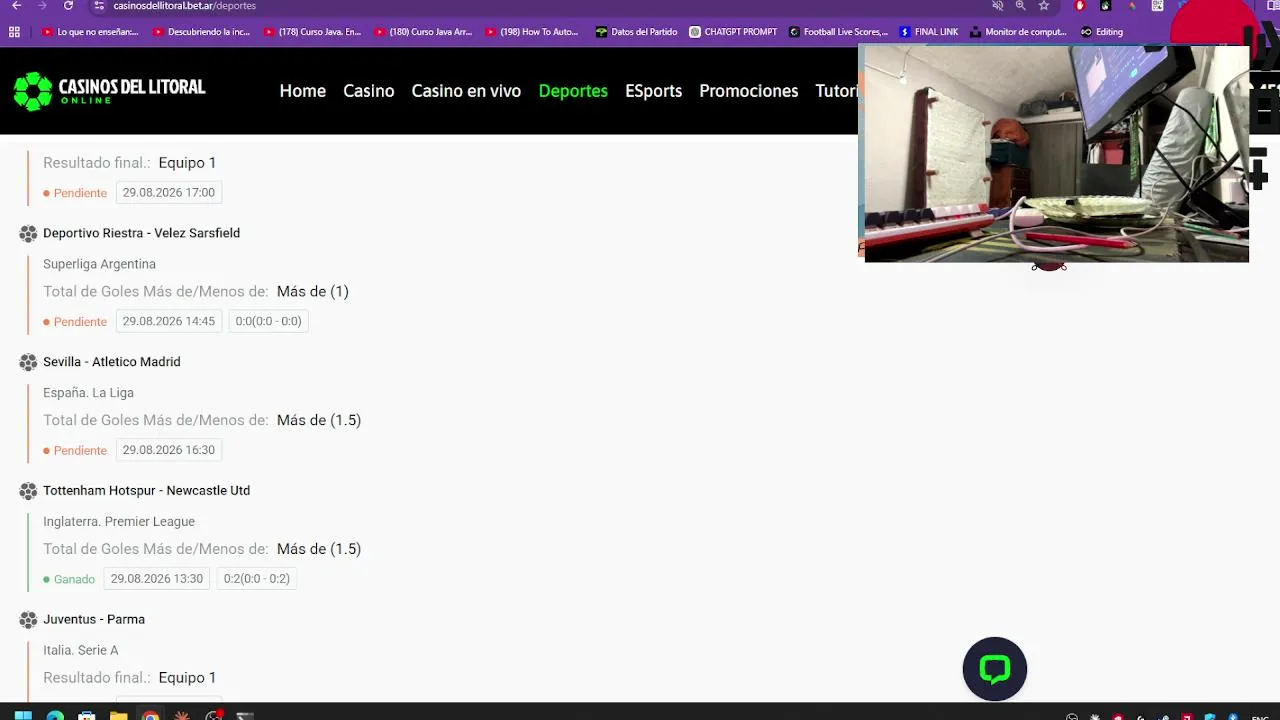Open 'Datos del Partido' bookmark
Image resolution: width=1280 pixels, height=720 pixels.
(636, 32)
